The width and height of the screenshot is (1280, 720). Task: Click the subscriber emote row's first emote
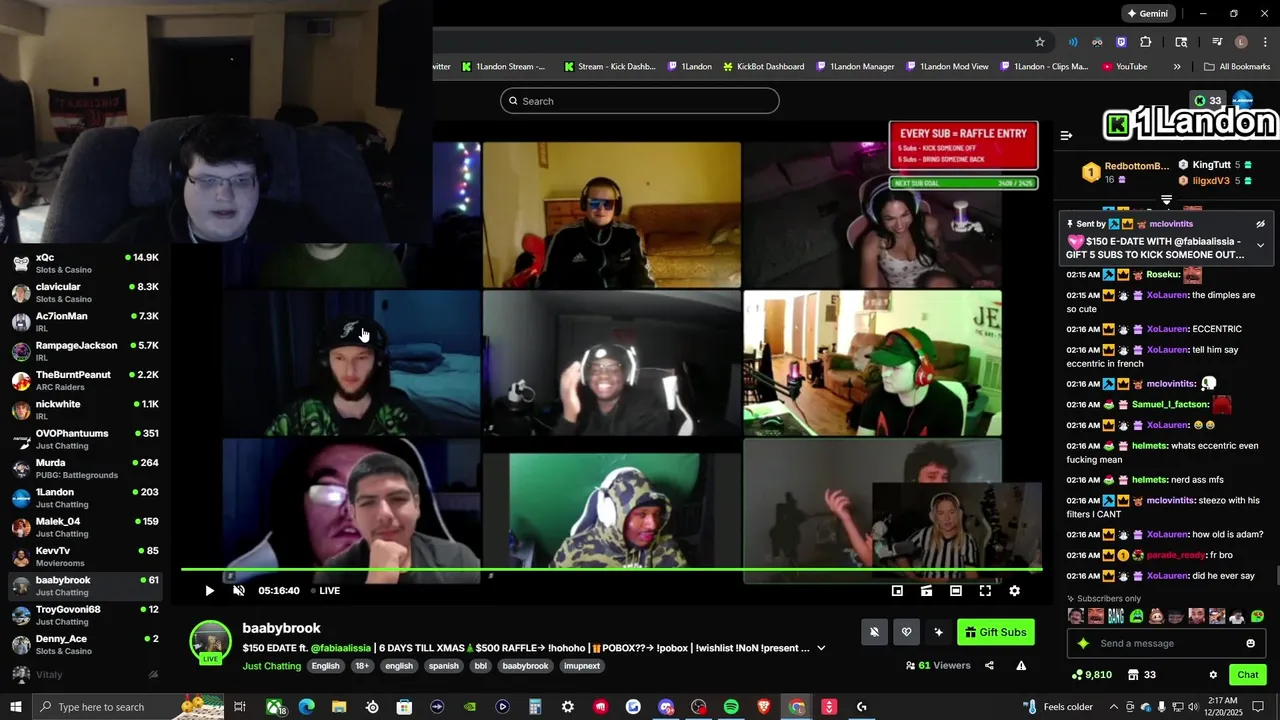click(1076, 617)
